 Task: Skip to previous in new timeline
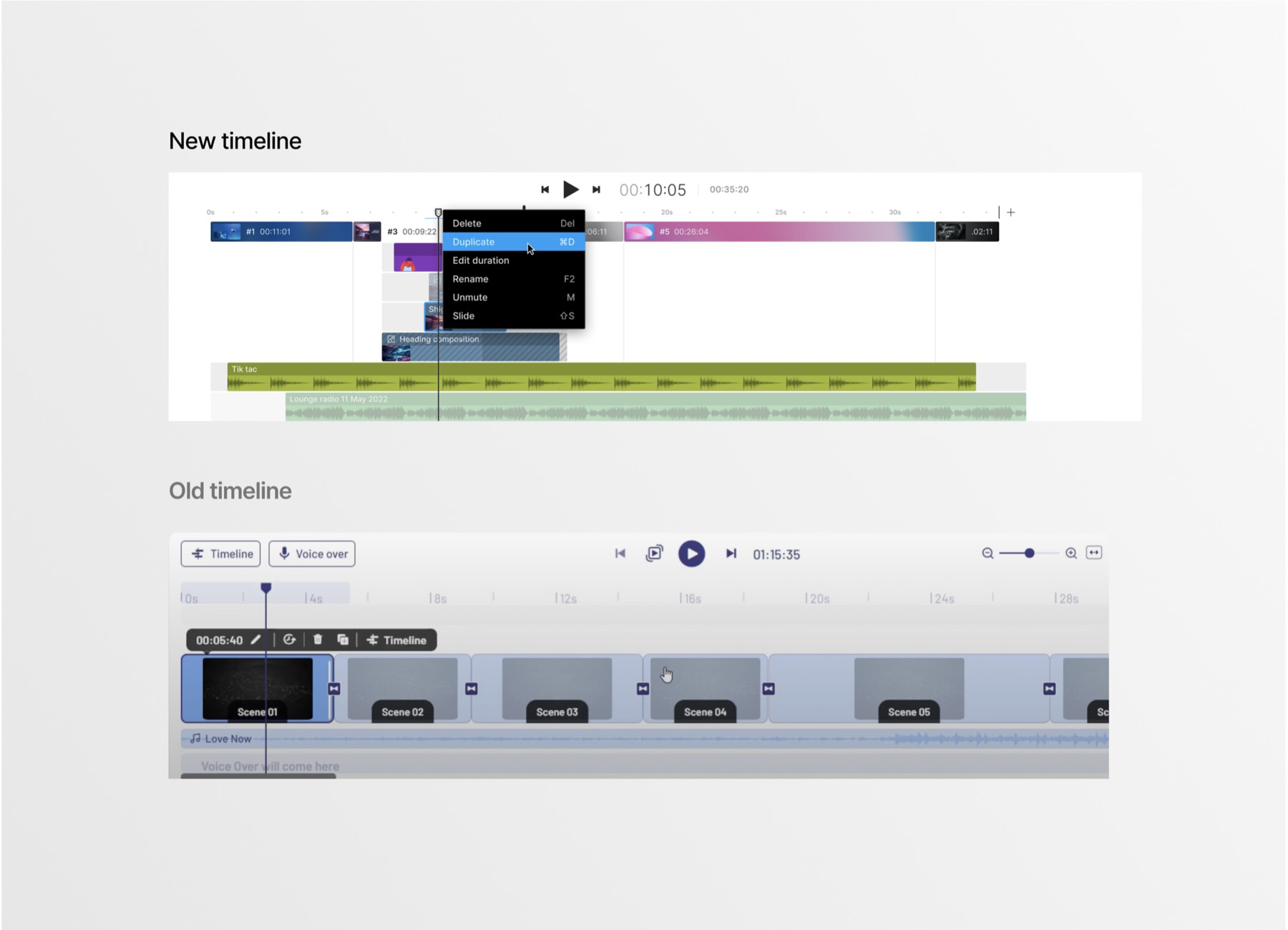tap(545, 190)
